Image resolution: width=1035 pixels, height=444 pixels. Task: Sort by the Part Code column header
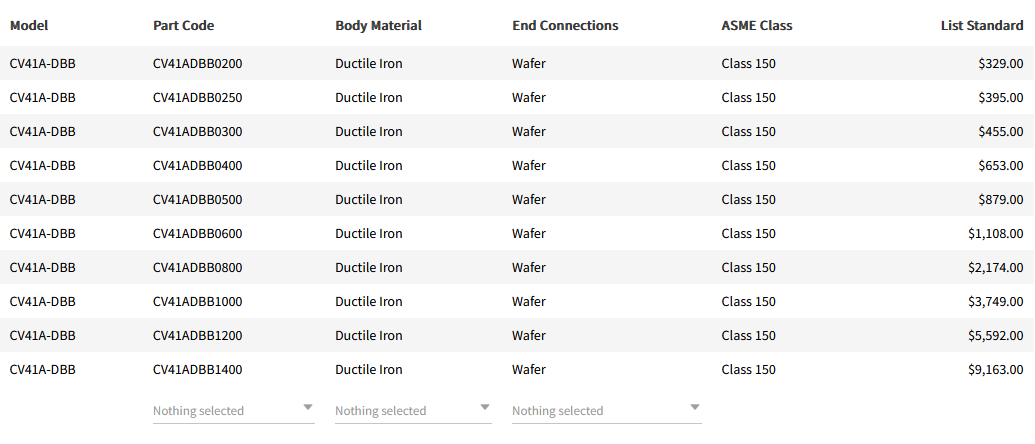[183, 25]
